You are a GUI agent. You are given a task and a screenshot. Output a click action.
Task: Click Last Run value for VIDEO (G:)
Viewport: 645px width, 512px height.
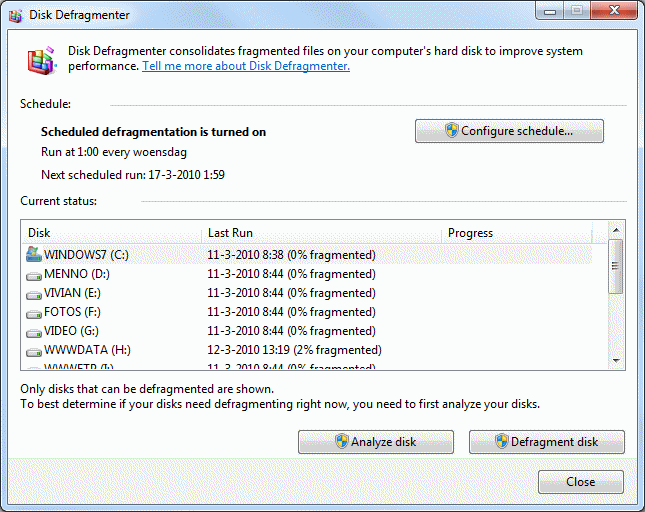click(291, 331)
